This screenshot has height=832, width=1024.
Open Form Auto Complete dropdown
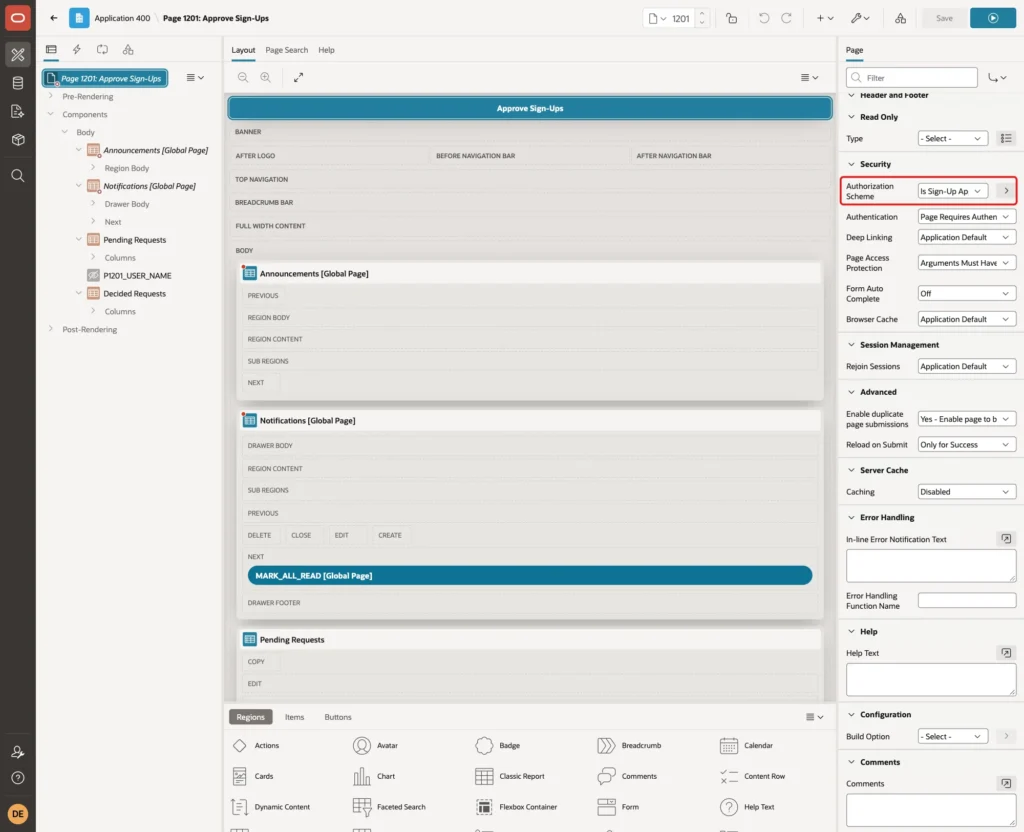pyautogui.click(x=967, y=293)
